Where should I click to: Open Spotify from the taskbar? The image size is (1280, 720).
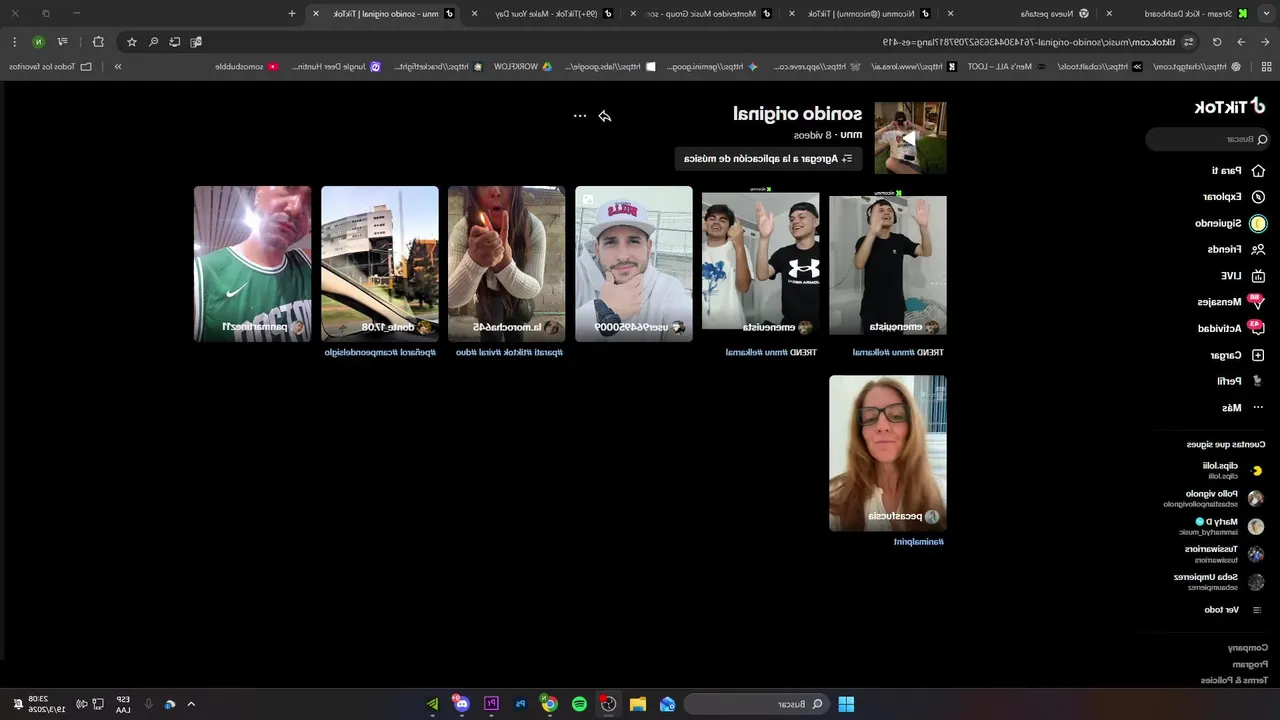coord(579,704)
